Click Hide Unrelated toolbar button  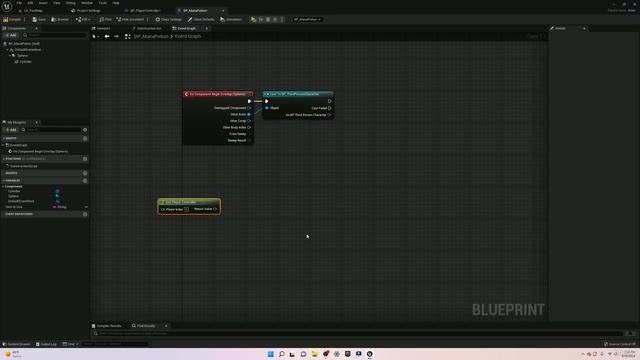[x=130, y=19]
